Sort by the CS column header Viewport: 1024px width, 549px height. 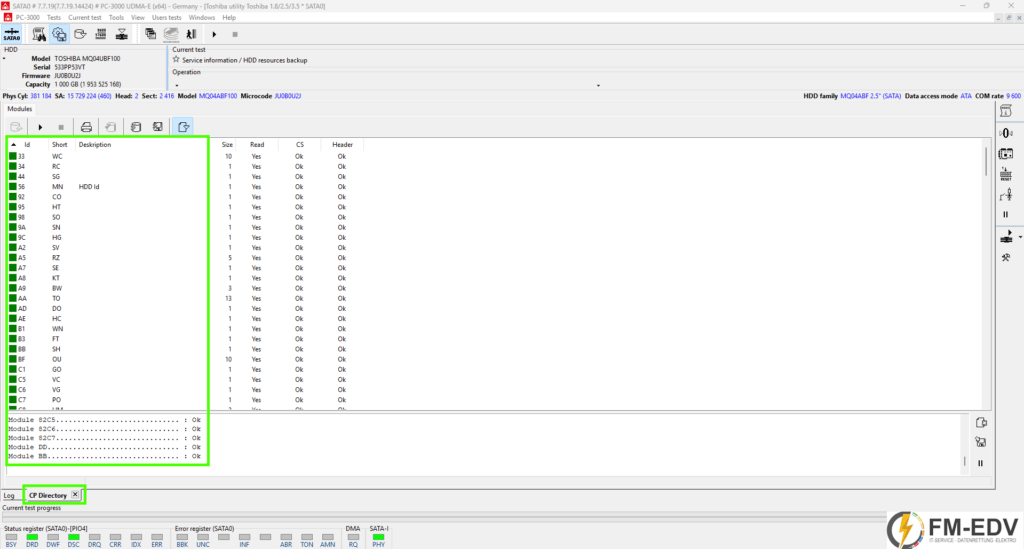pyautogui.click(x=300, y=145)
